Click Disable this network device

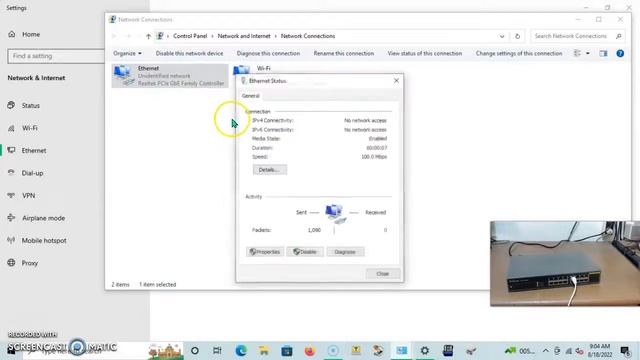click(189, 53)
